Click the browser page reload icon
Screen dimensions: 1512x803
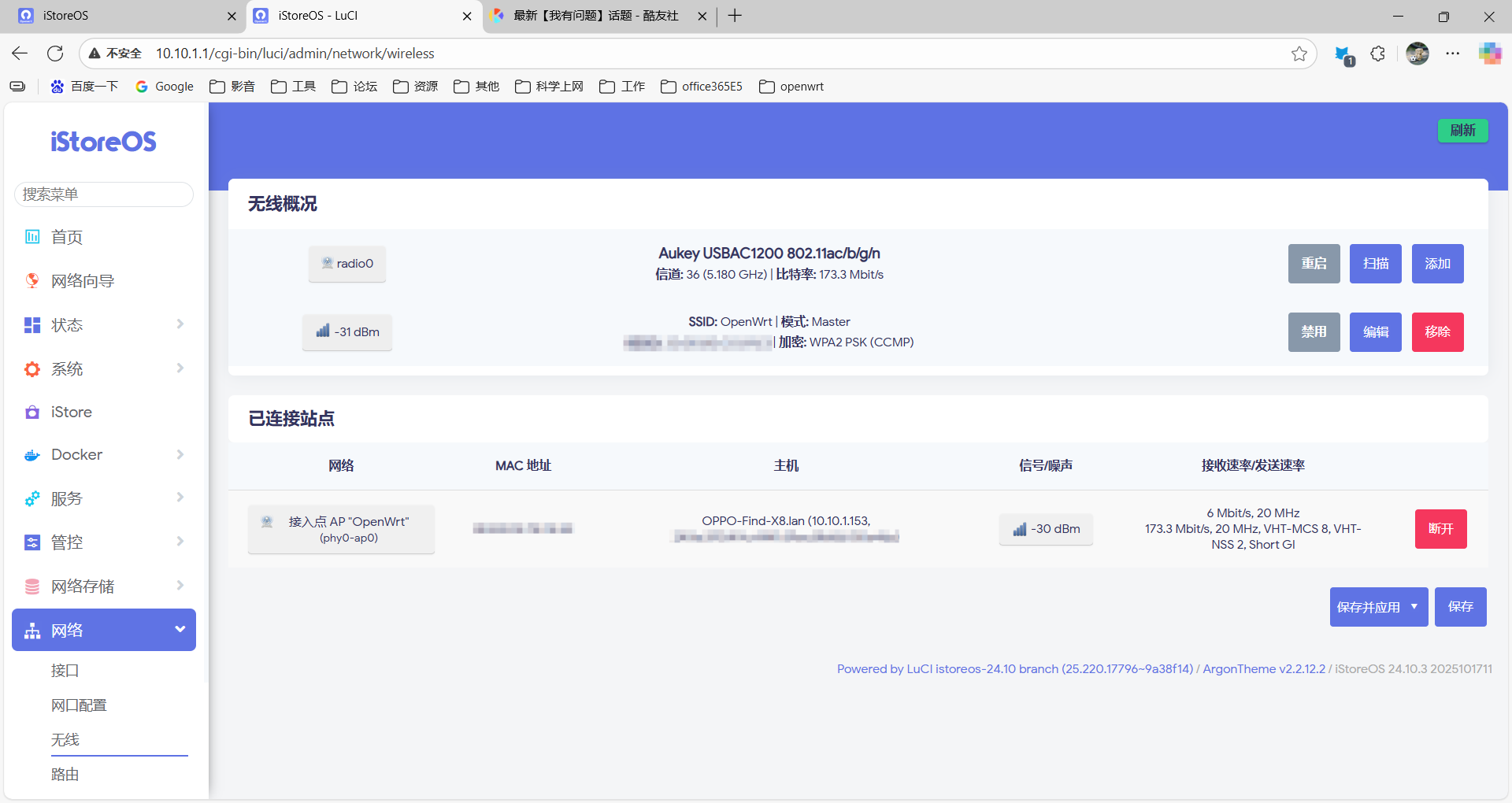(x=55, y=54)
